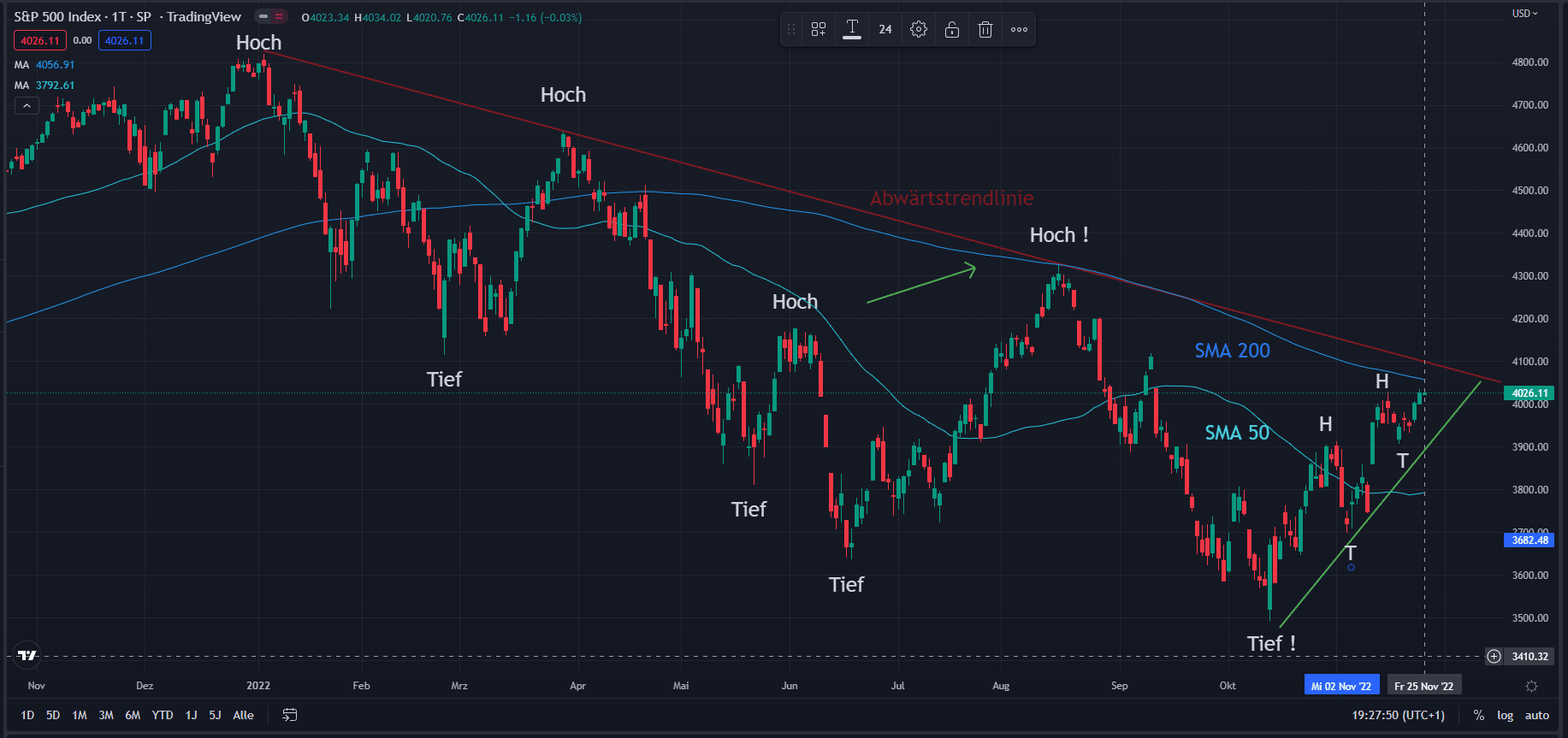
Task: Set range to 1M
Action: pos(80,716)
